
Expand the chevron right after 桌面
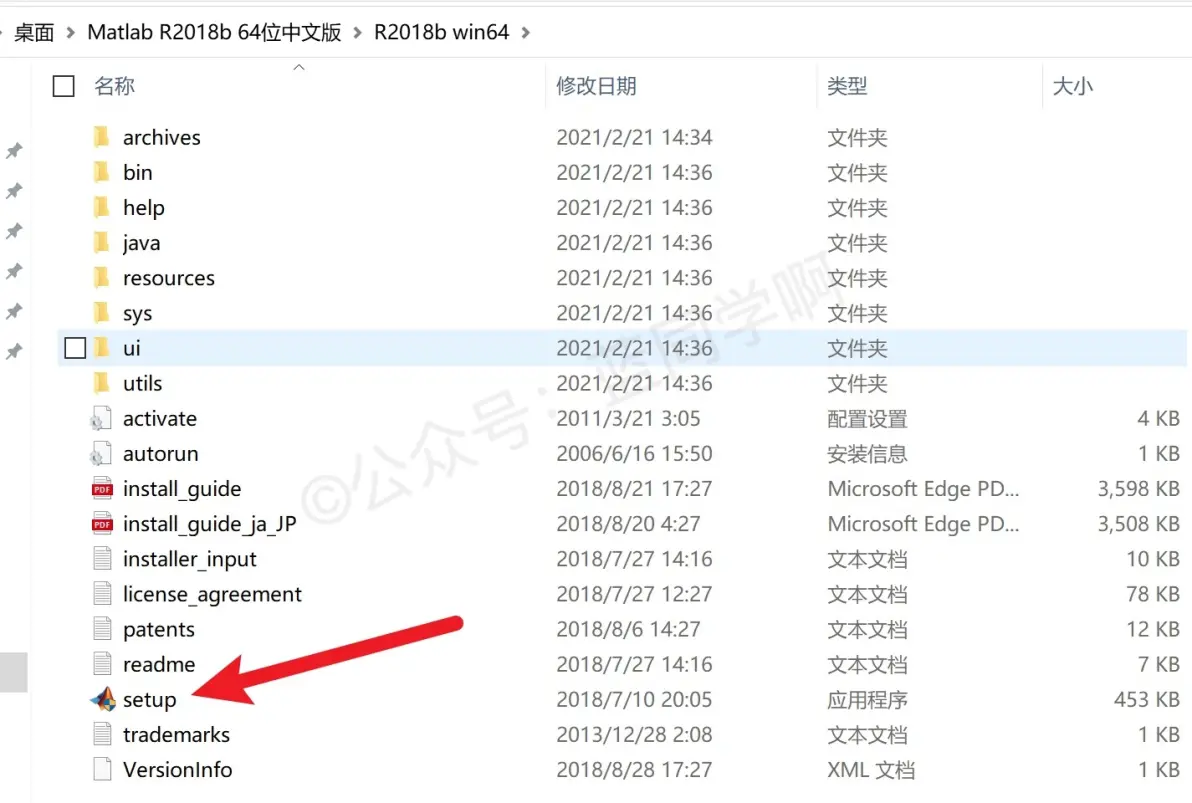[x=71, y=33]
